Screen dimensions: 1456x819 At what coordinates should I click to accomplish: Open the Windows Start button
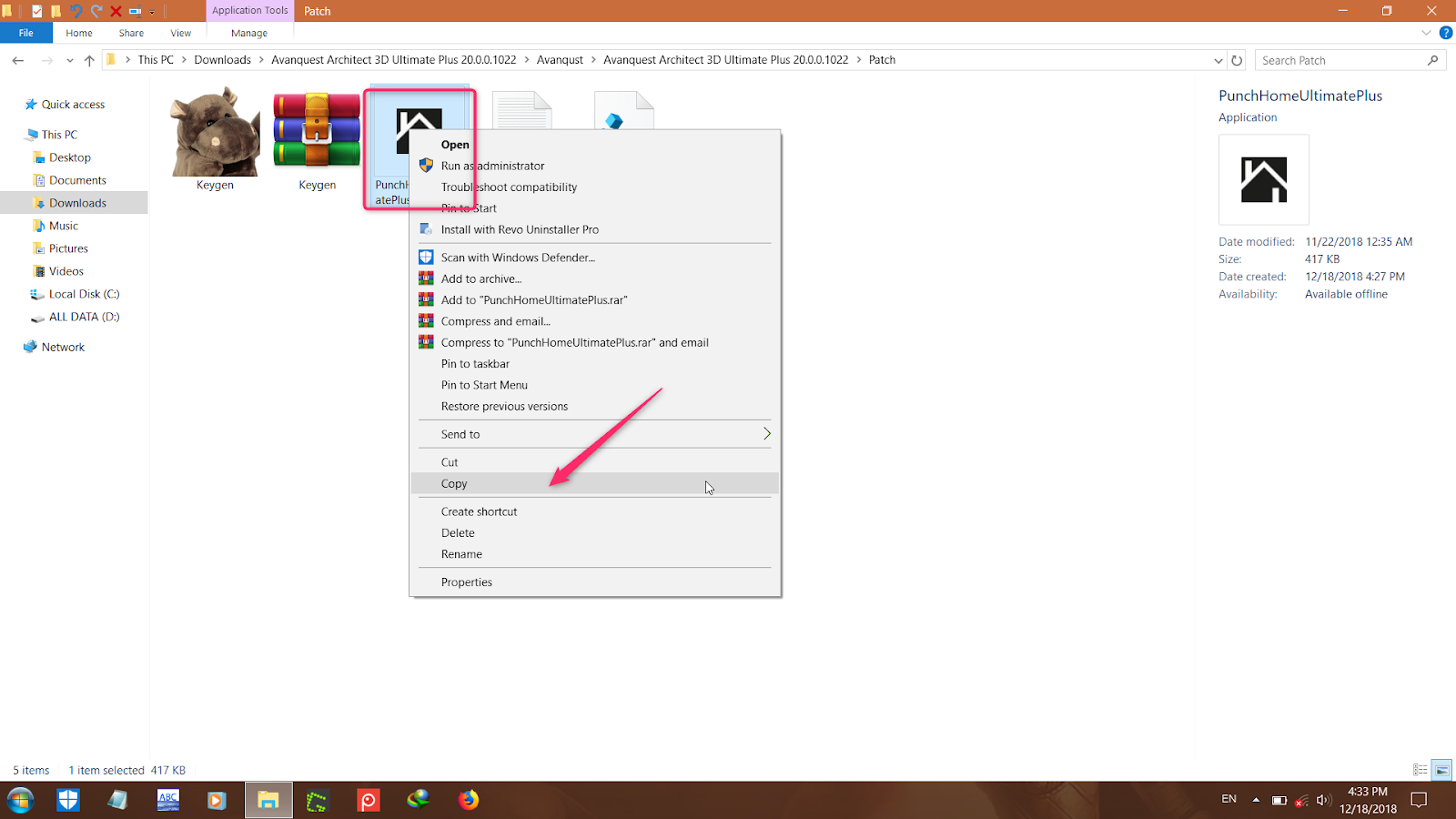click(20, 800)
